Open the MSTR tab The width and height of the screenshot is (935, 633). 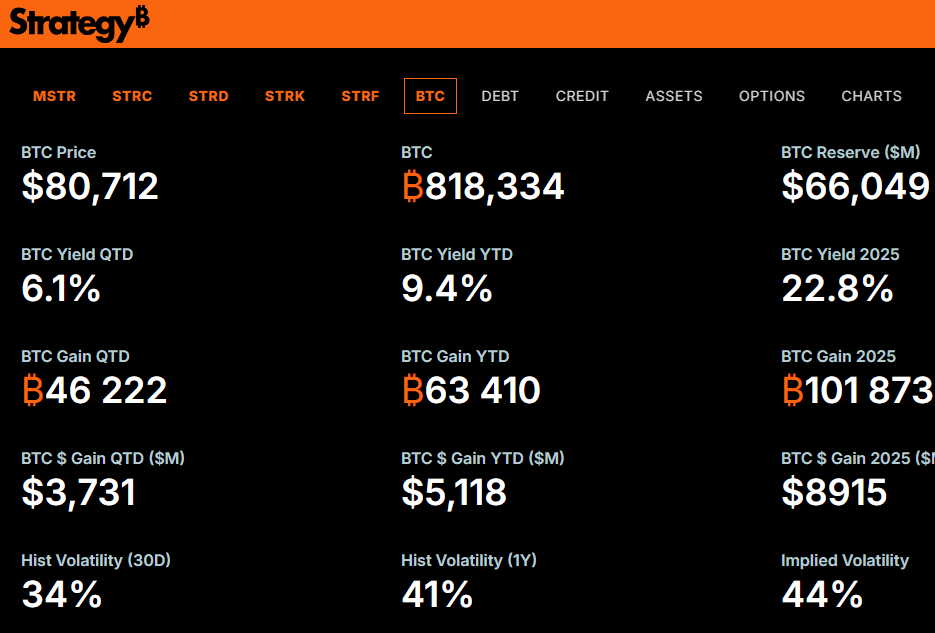click(54, 96)
